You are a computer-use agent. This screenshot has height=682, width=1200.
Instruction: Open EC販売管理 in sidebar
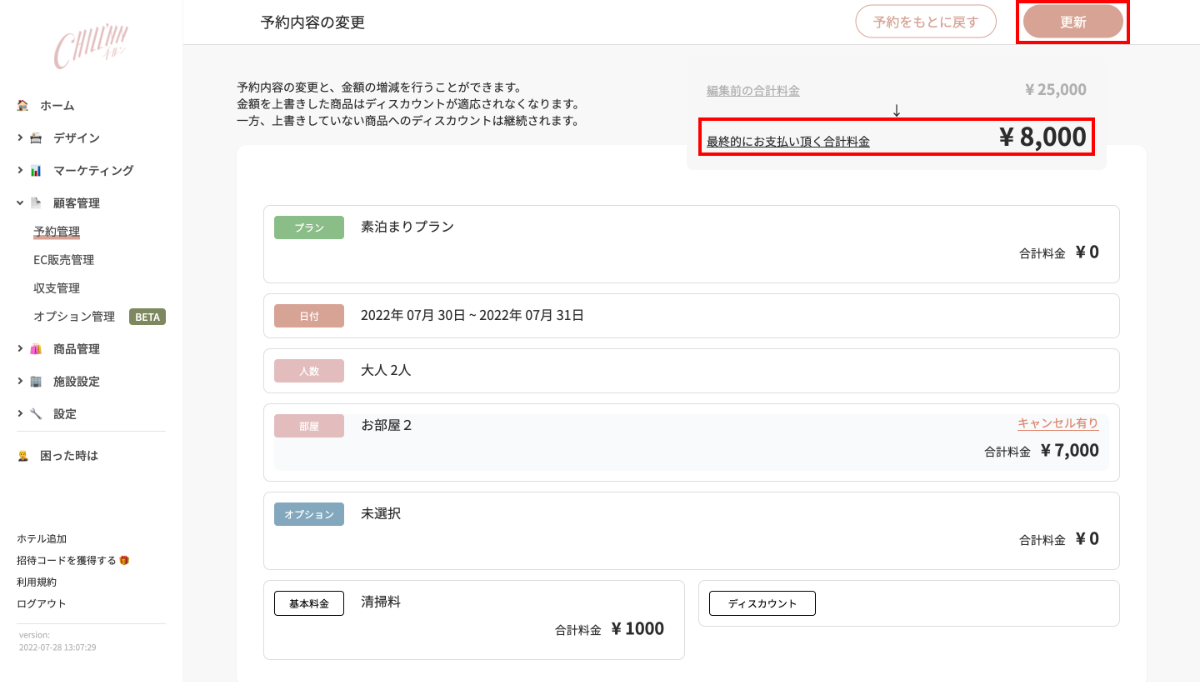(x=63, y=260)
